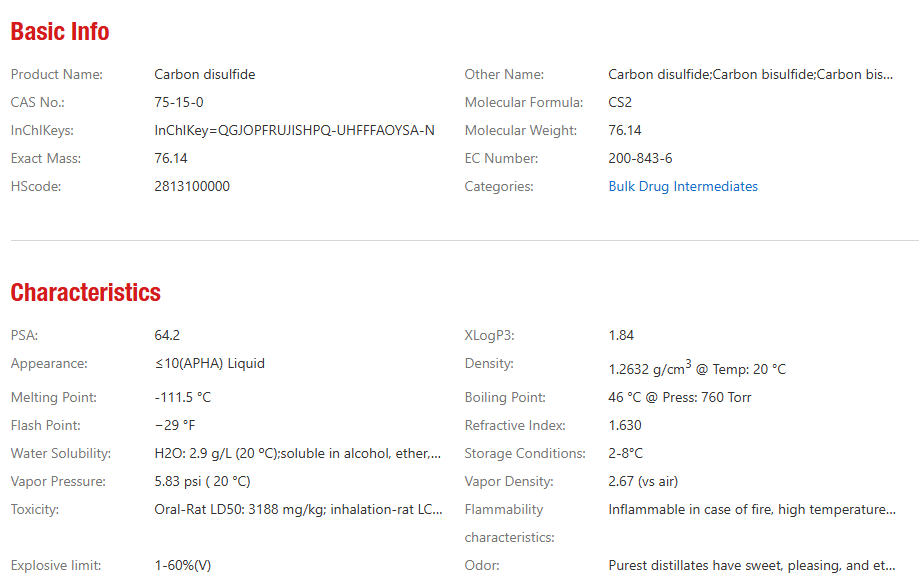
Task: Click the CAS number value 75-15-0
Action: (179, 103)
